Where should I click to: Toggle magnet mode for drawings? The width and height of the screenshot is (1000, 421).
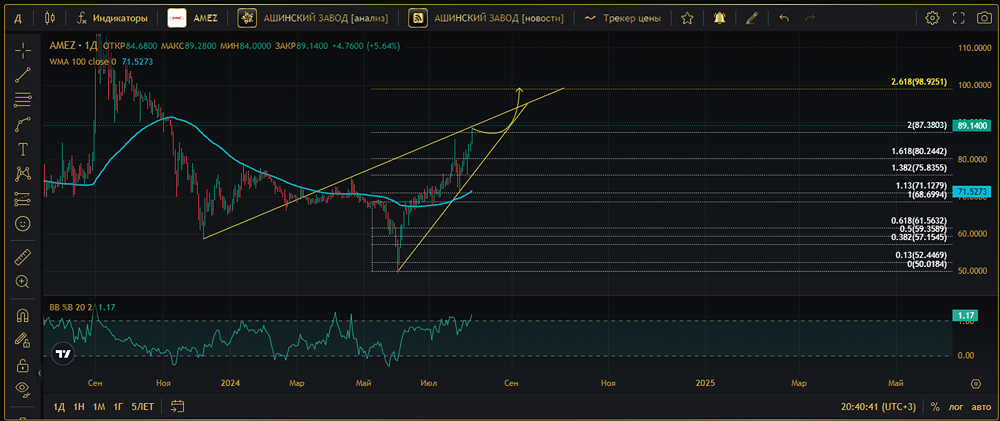23,315
